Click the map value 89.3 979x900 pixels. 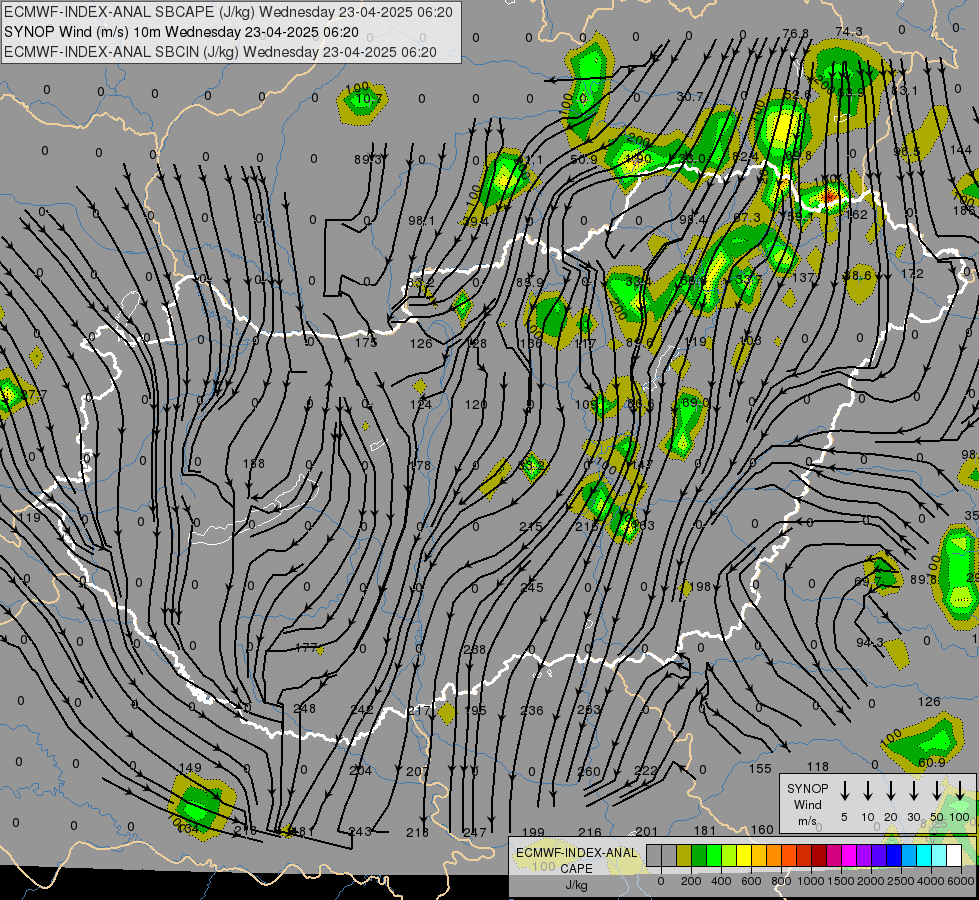[x=368, y=160]
